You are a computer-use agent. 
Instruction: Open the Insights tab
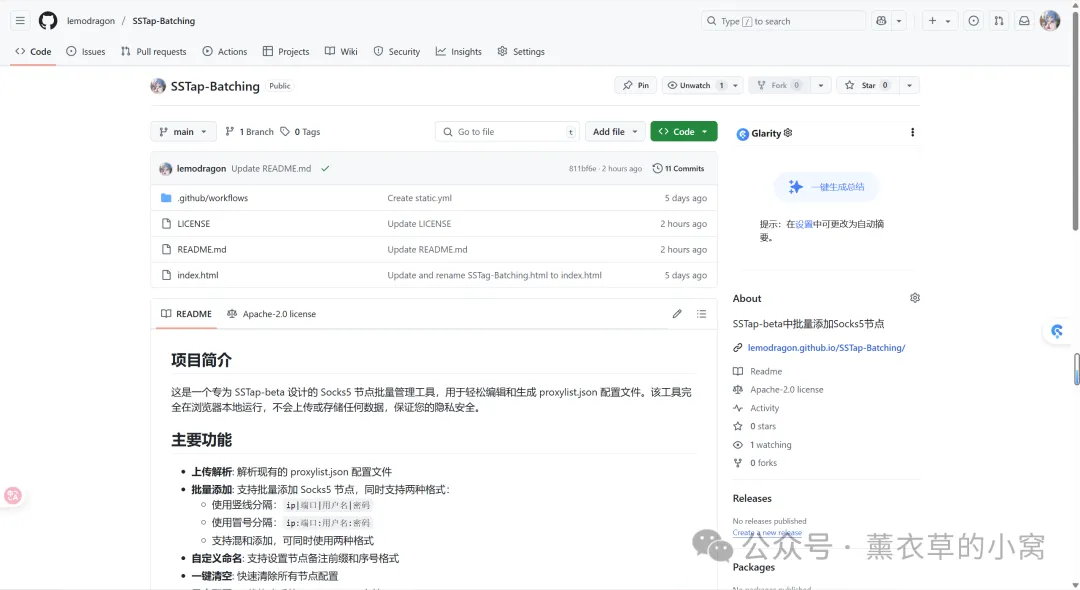(x=459, y=51)
